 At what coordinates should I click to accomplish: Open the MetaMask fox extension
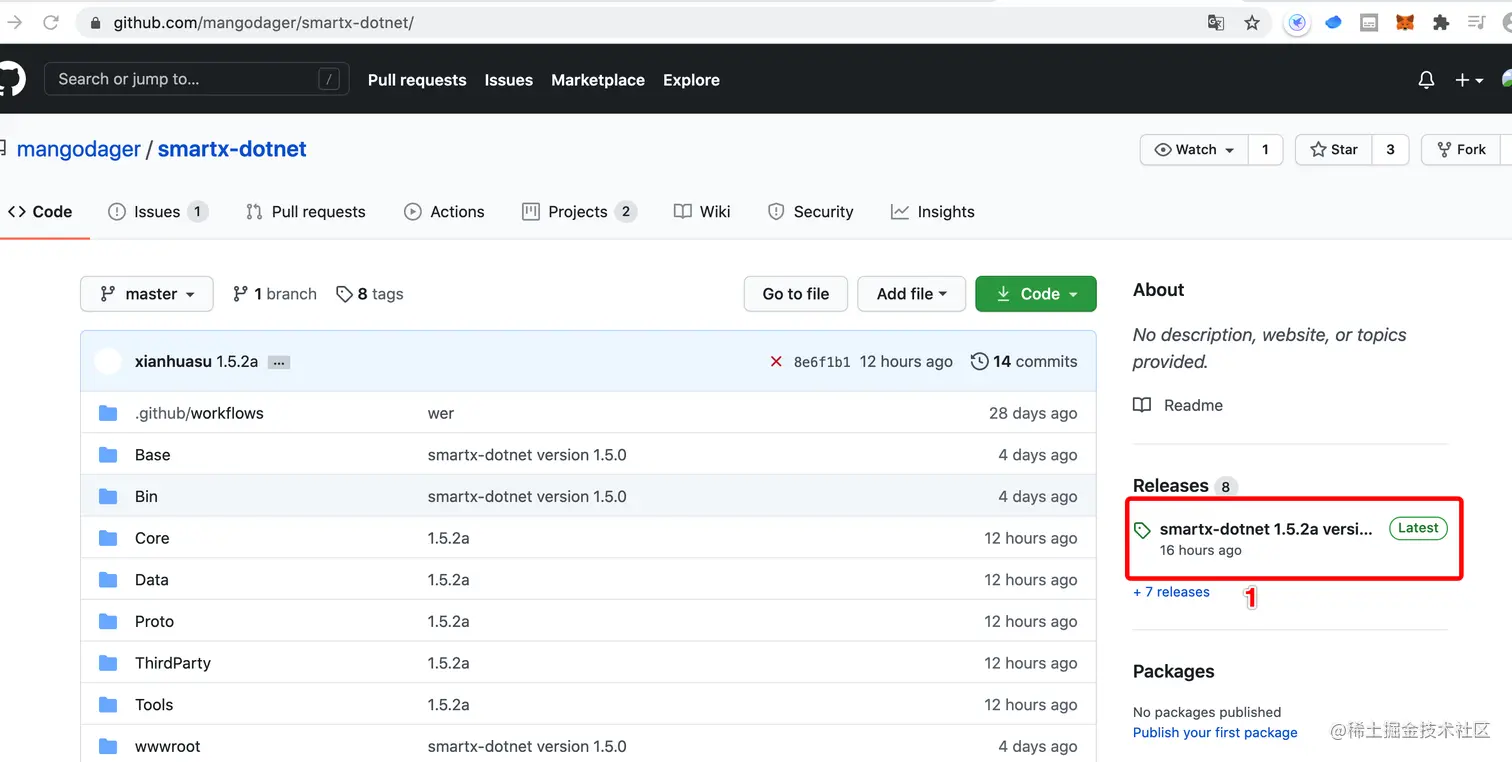coord(1405,22)
